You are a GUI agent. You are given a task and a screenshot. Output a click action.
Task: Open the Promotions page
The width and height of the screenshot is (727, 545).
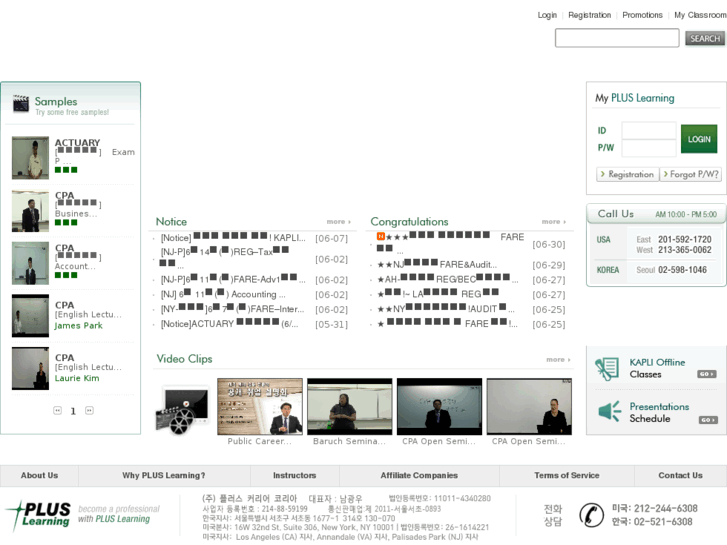tap(642, 15)
